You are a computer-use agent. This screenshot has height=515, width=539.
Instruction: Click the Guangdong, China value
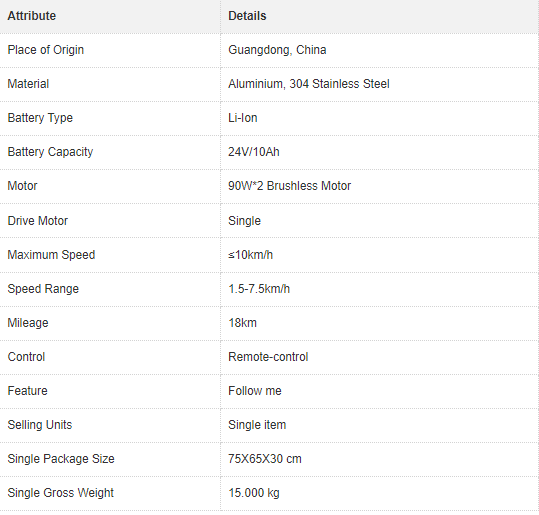point(277,50)
